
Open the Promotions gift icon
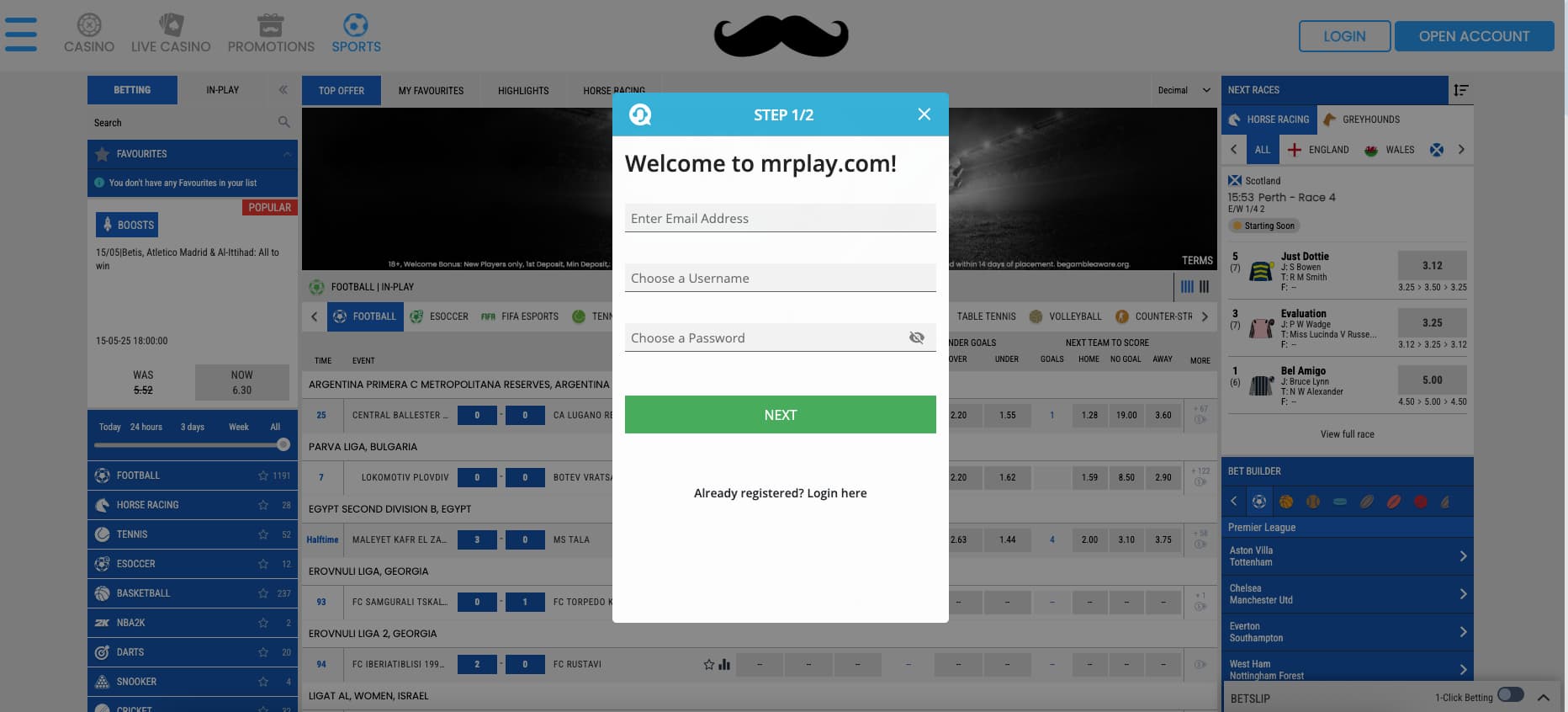[271, 25]
